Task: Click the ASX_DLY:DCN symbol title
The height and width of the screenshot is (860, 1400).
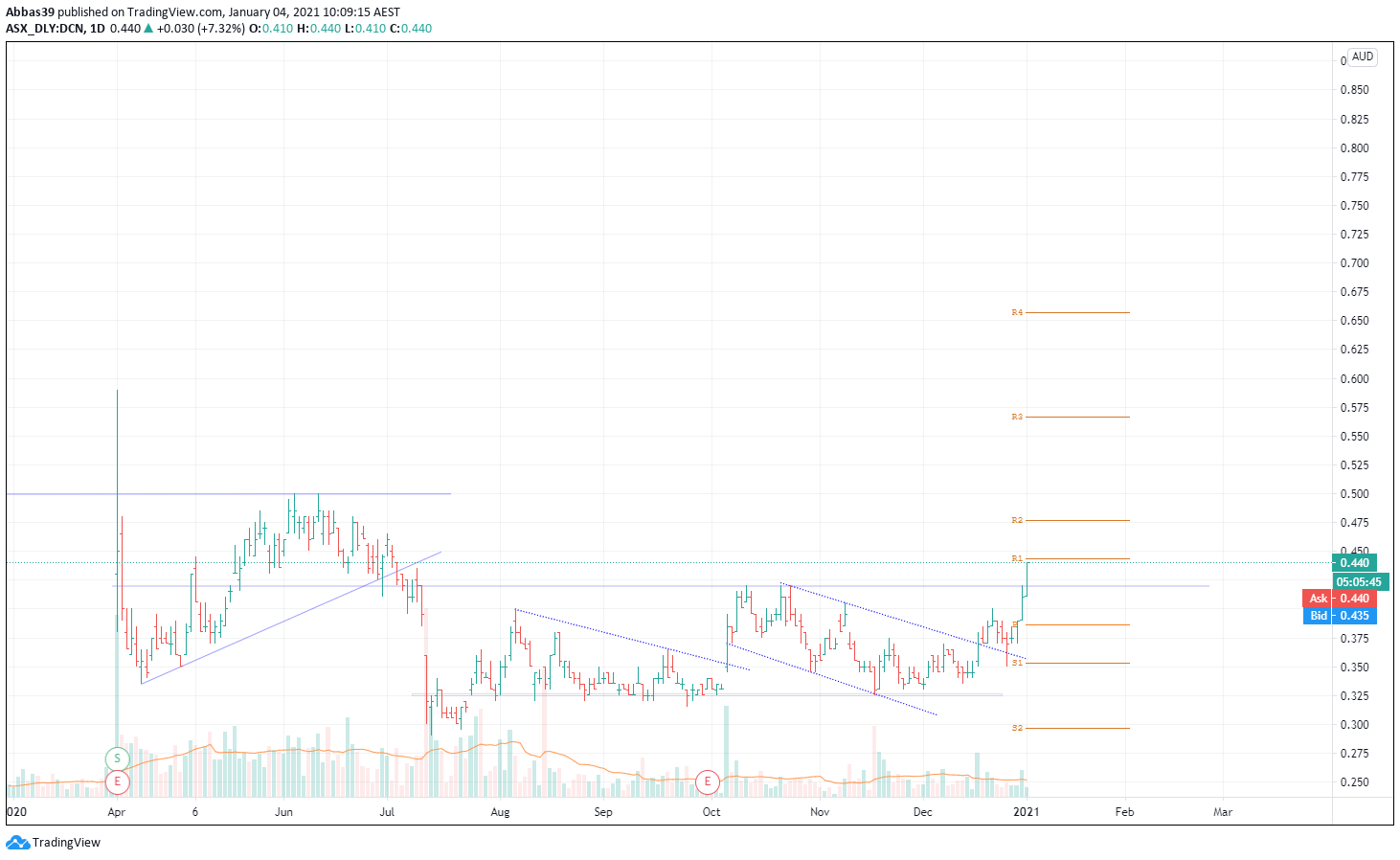Action: [x=45, y=29]
